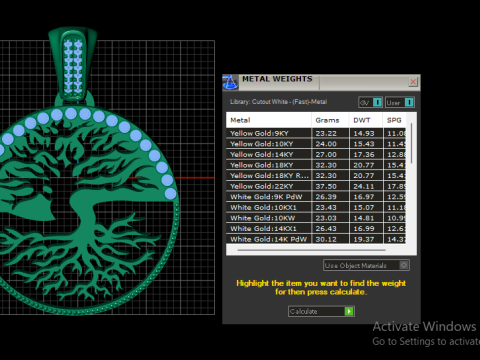This screenshot has width=480, height=360.
Task: Sort by the Metal column header
Action: tap(269, 120)
